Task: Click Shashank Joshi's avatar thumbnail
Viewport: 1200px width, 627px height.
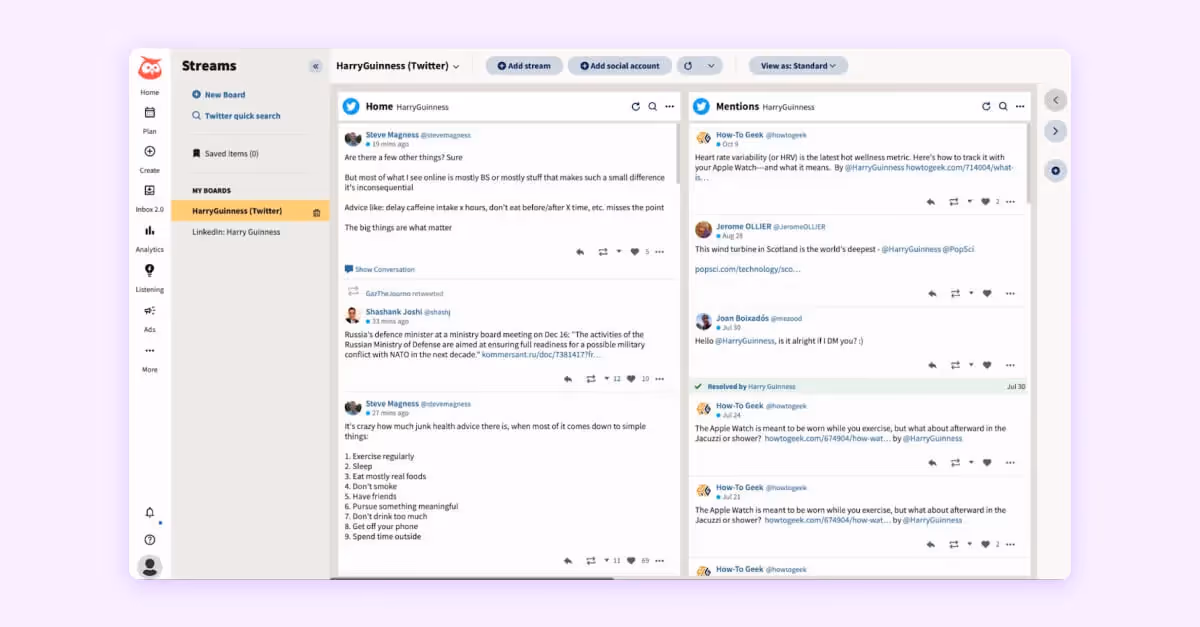Action: pyautogui.click(x=353, y=315)
